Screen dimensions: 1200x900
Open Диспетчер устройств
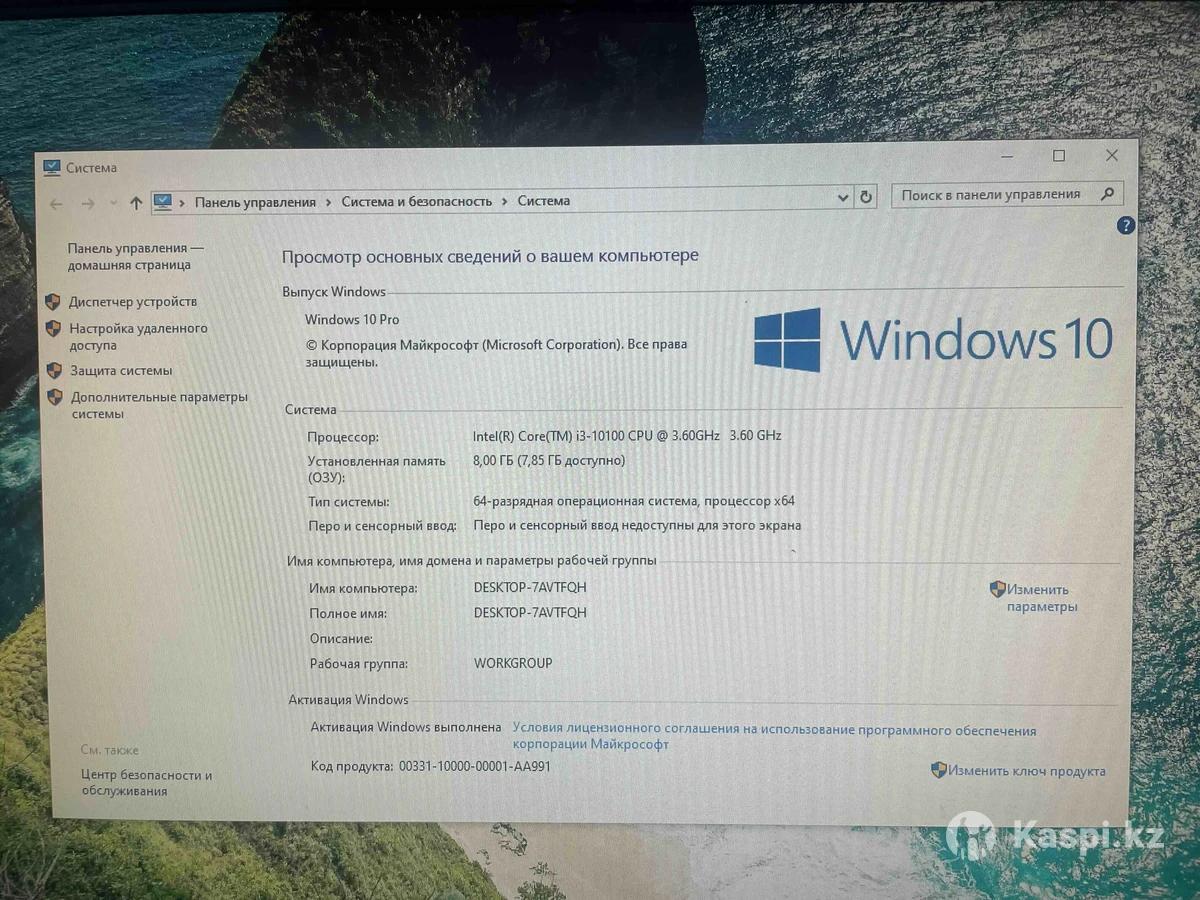point(132,301)
